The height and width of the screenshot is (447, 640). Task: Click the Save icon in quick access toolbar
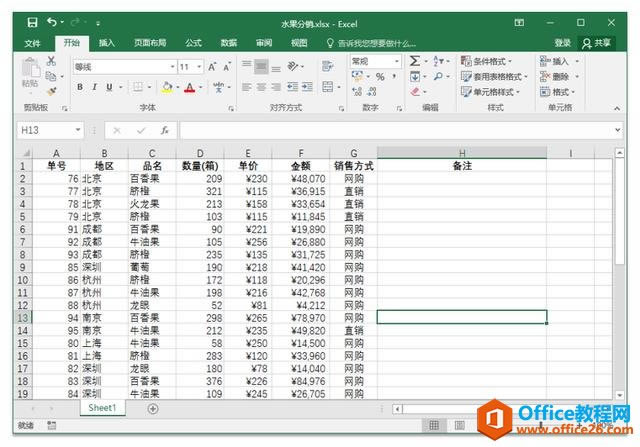point(32,22)
